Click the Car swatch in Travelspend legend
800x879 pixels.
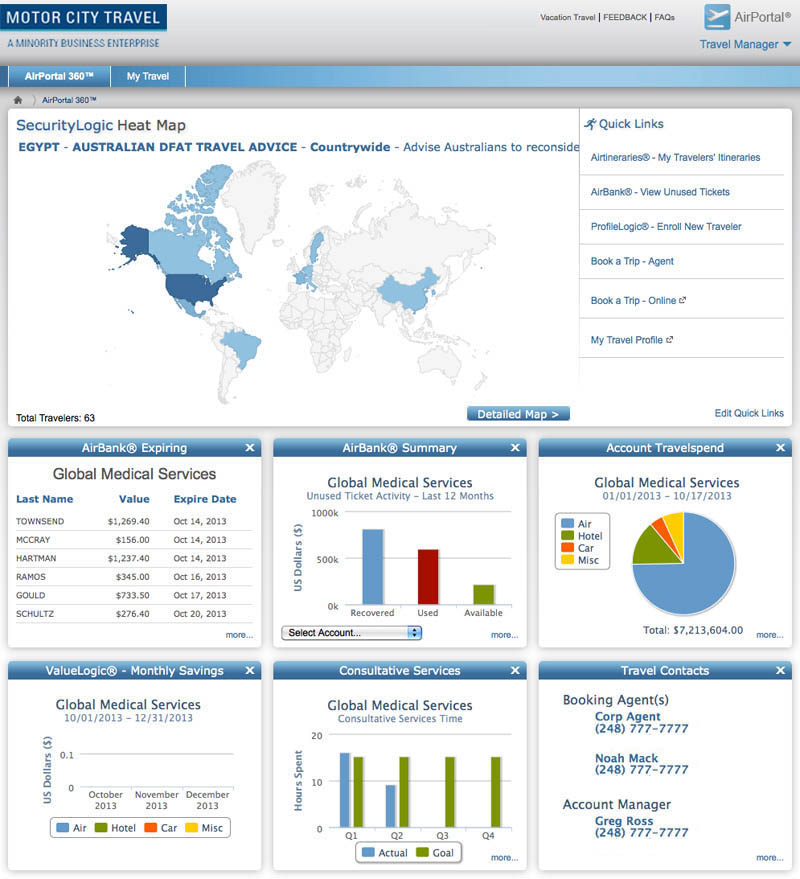[x=567, y=547]
